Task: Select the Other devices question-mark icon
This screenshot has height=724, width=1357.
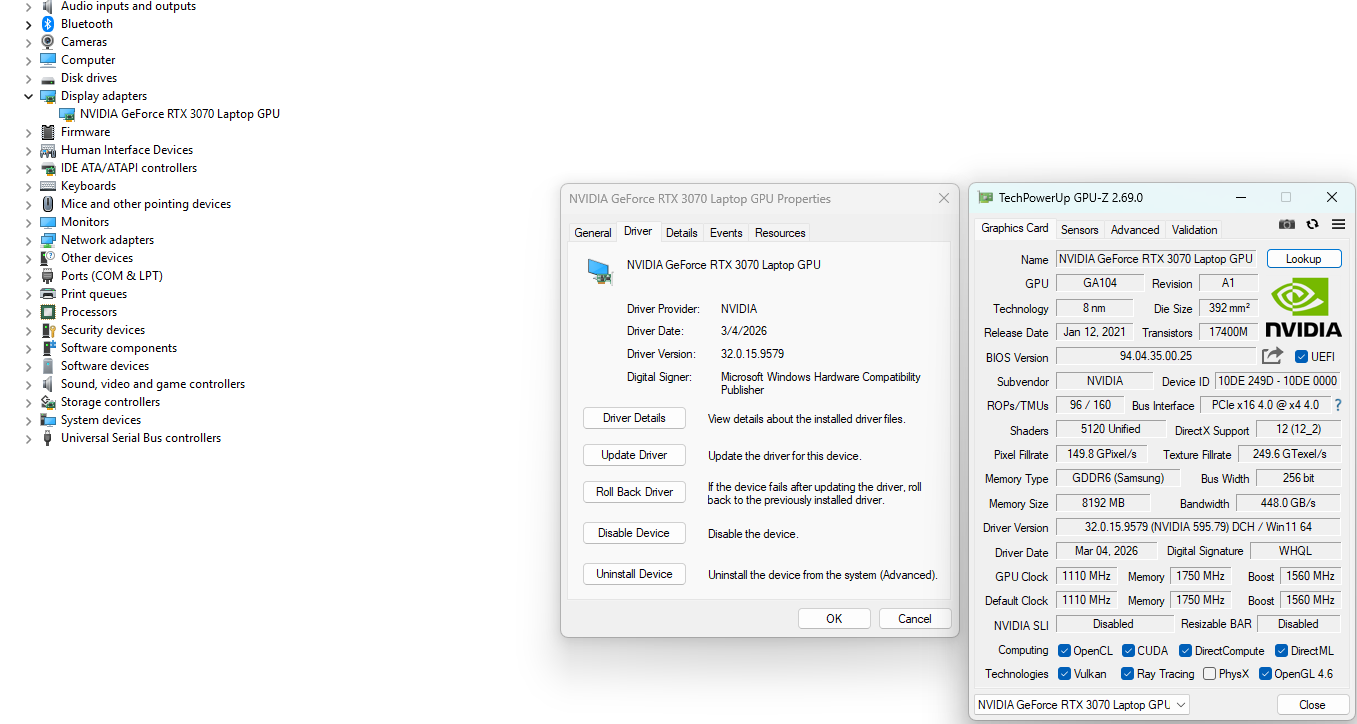Action: (x=47, y=258)
